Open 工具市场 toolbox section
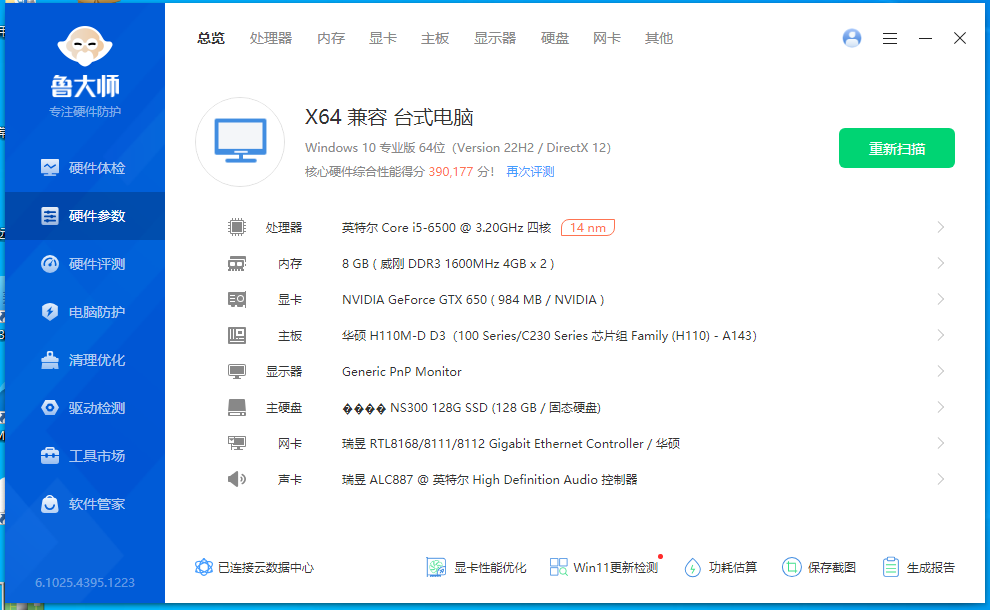 (85, 456)
